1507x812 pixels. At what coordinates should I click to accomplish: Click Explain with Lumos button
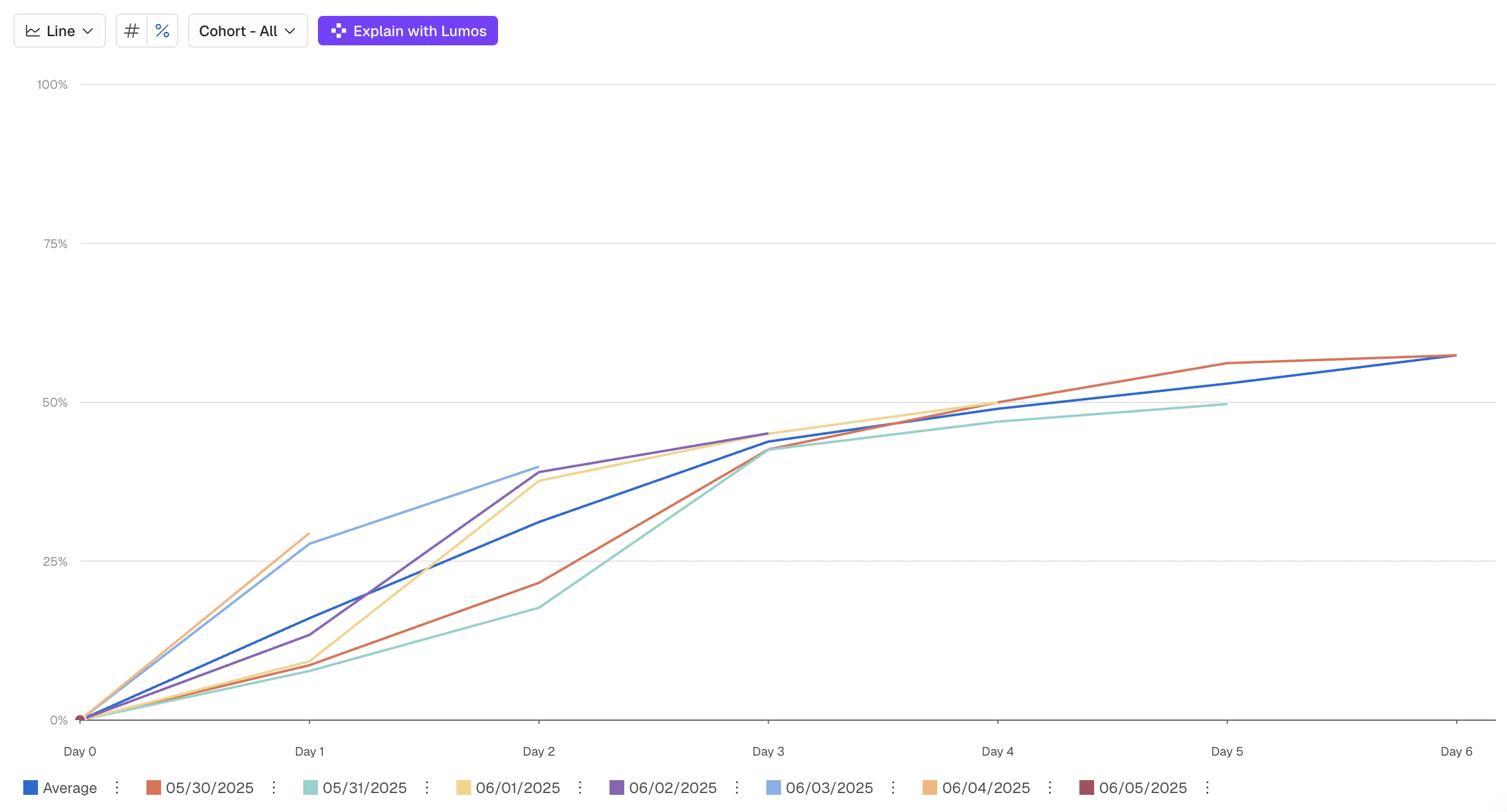(x=407, y=31)
